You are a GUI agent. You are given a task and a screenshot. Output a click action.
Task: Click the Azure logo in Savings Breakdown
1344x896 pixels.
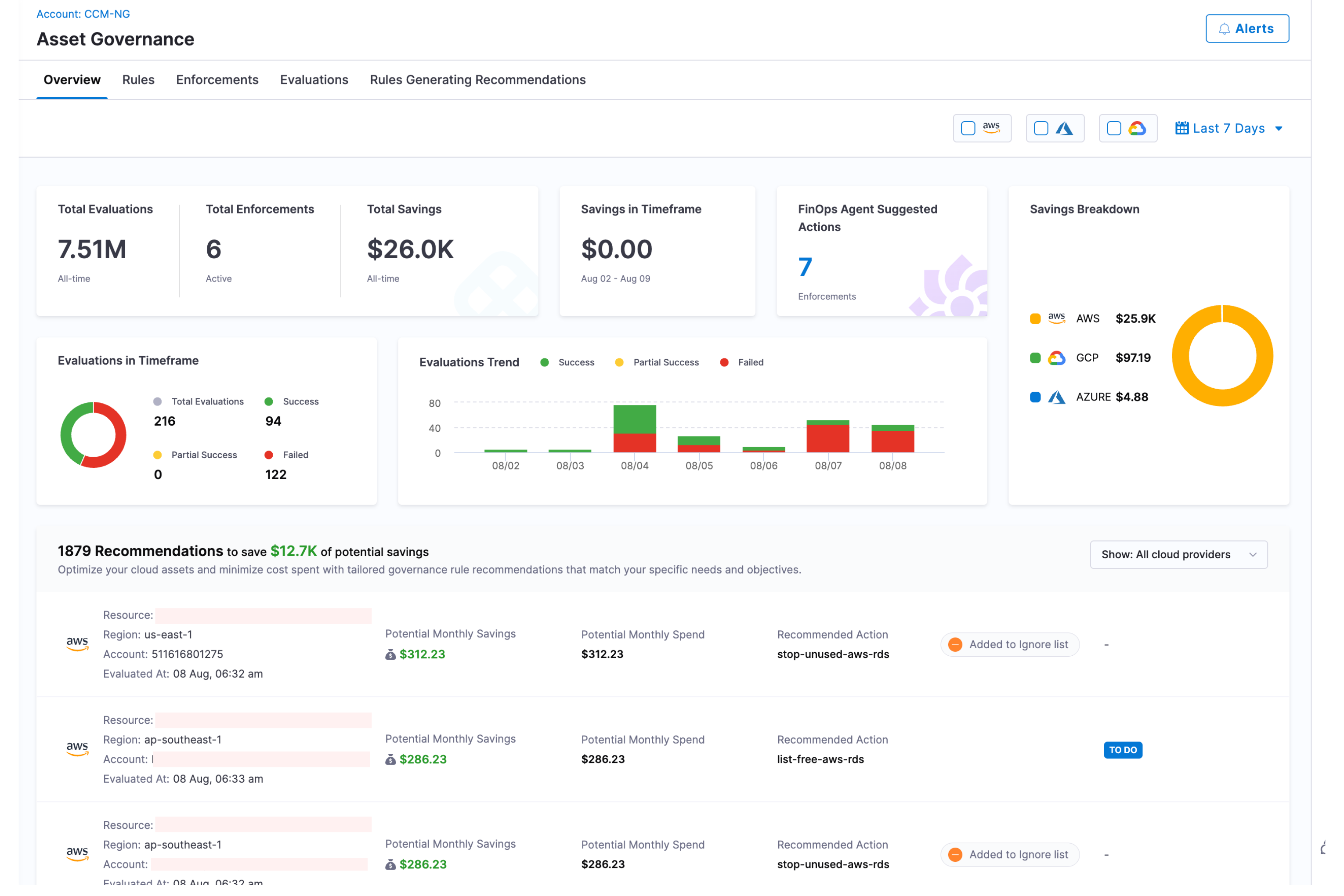[1057, 397]
